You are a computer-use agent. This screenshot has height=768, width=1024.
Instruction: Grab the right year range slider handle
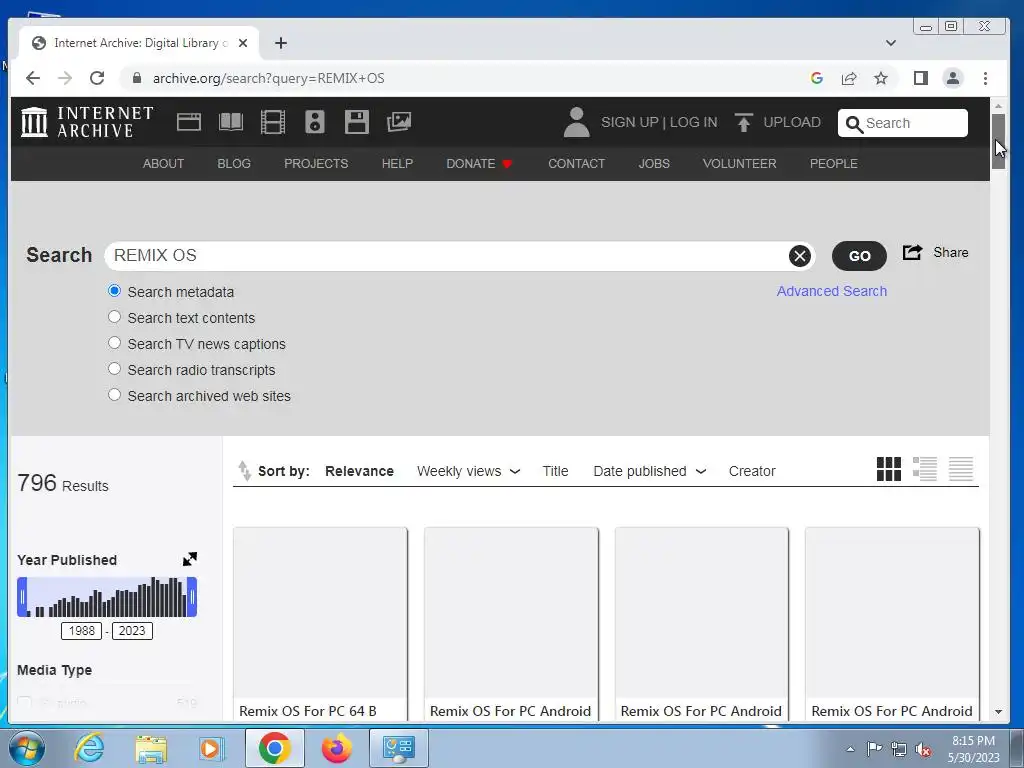click(x=192, y=597)
